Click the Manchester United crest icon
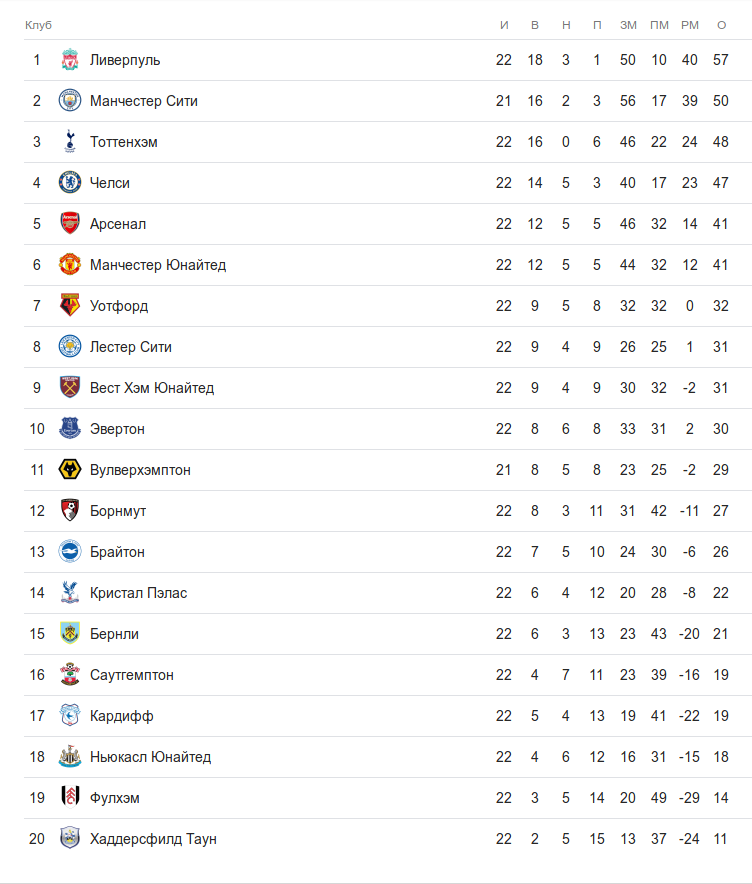This screenshot has width=752, height=884. coord(69,265)
